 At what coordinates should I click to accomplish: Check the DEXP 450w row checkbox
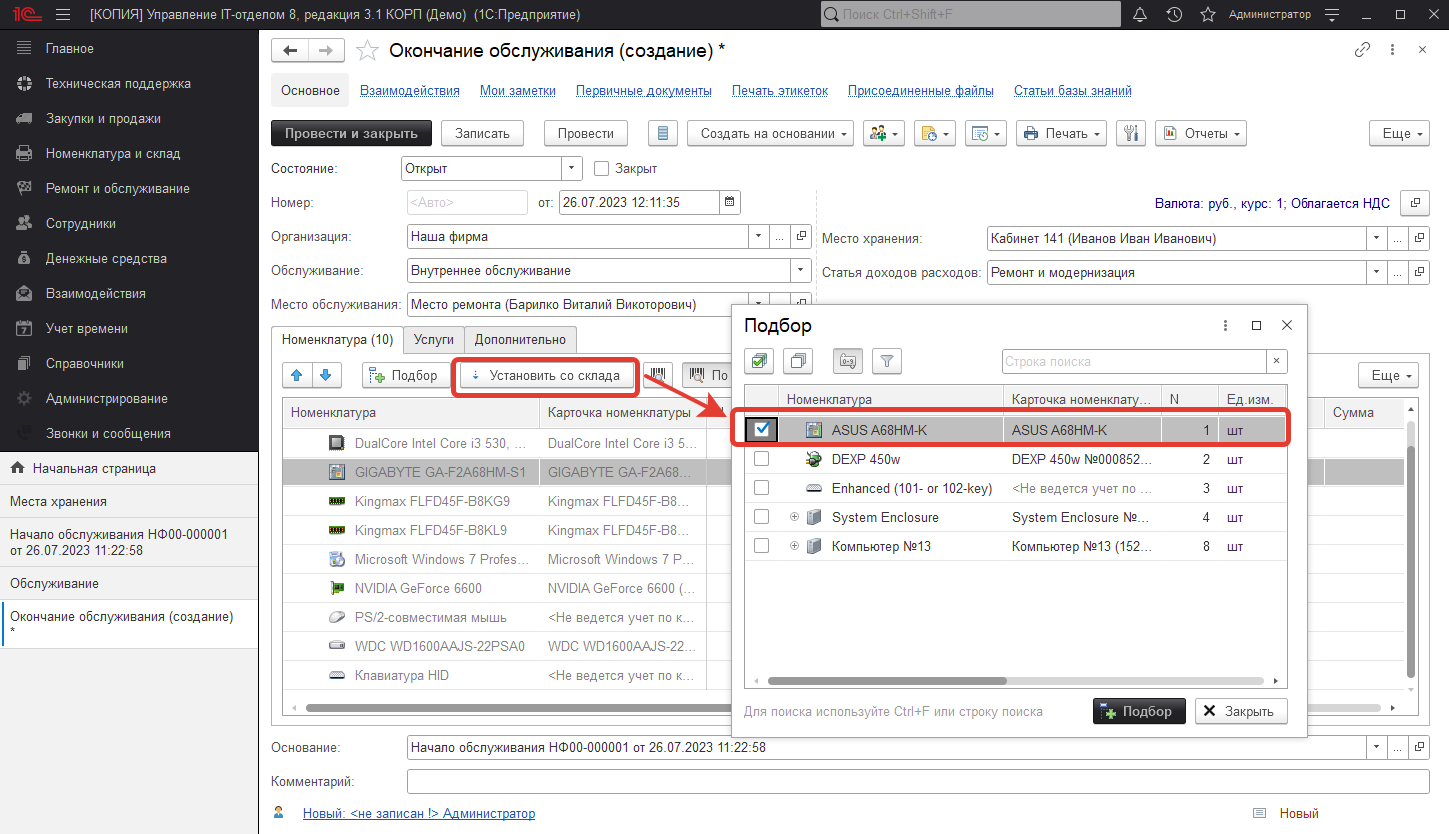[x=762, y=459]
